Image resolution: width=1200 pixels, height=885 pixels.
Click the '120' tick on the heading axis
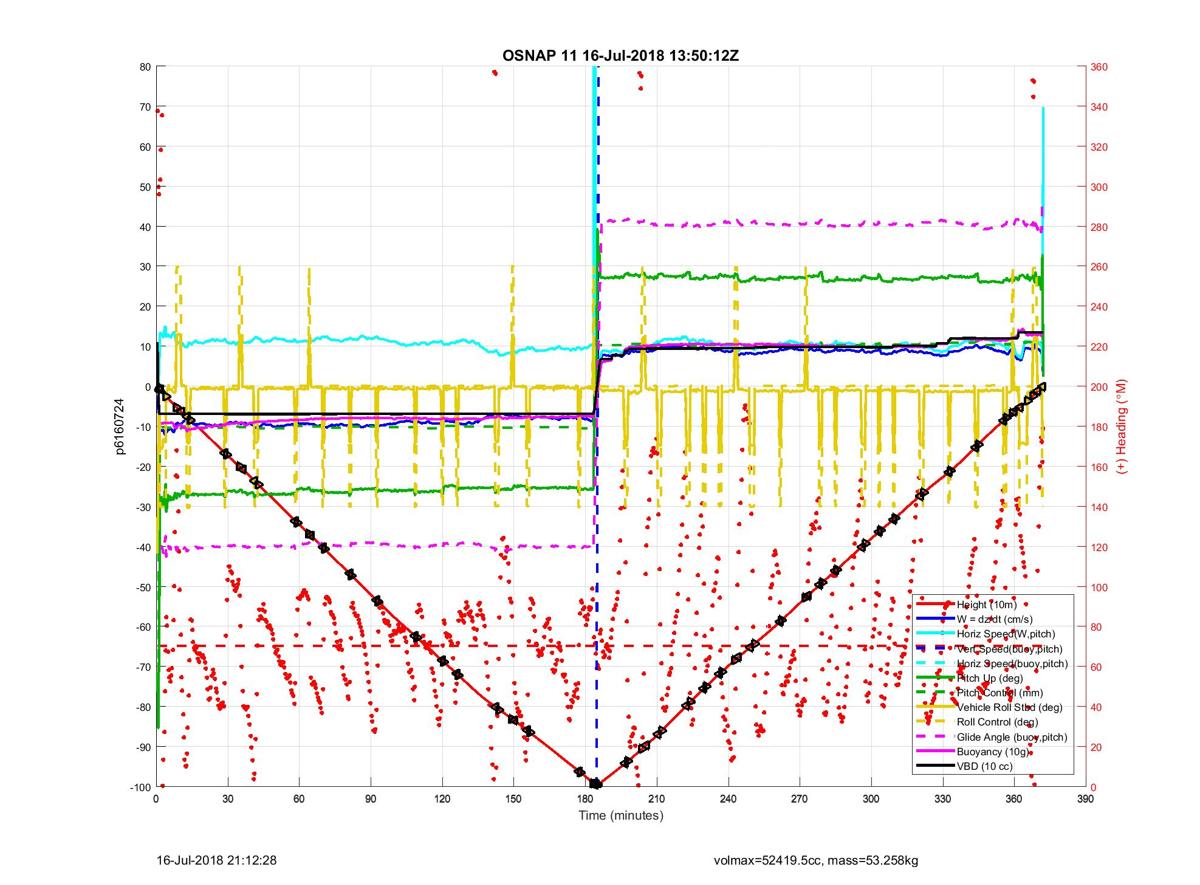click(1100, 547)
